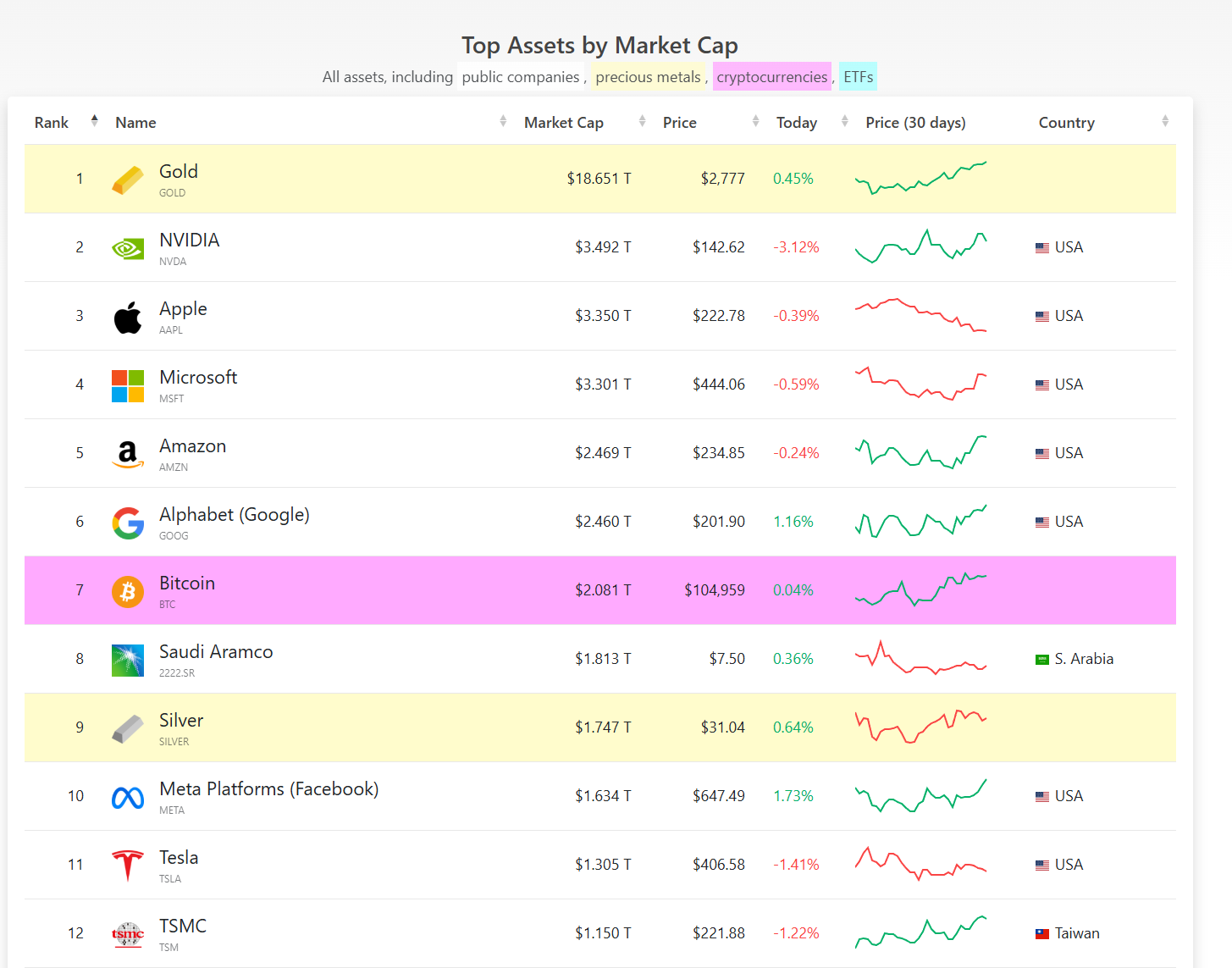Click the Microsoft logo icon
The image size is (1232, 968).
128,385
